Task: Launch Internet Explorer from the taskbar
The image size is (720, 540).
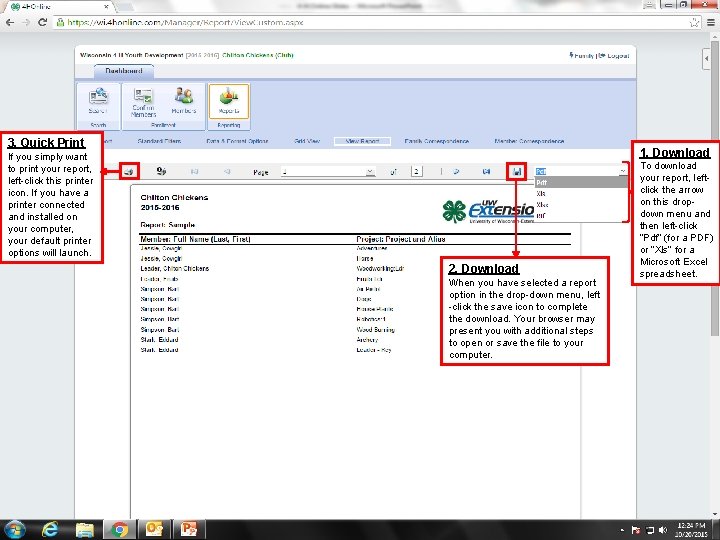Action: pos(49,530)
